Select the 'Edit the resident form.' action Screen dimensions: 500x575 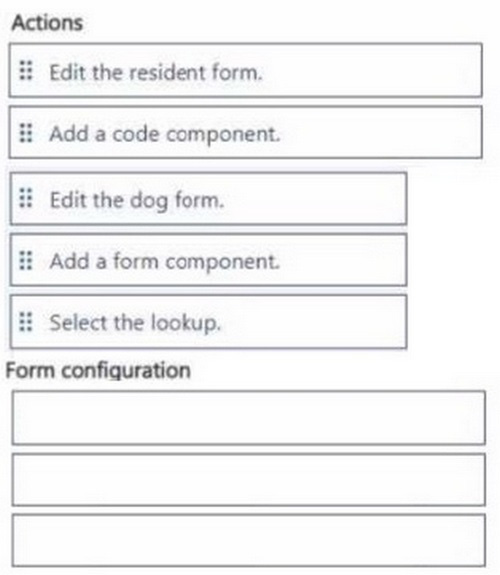point(245,70)
